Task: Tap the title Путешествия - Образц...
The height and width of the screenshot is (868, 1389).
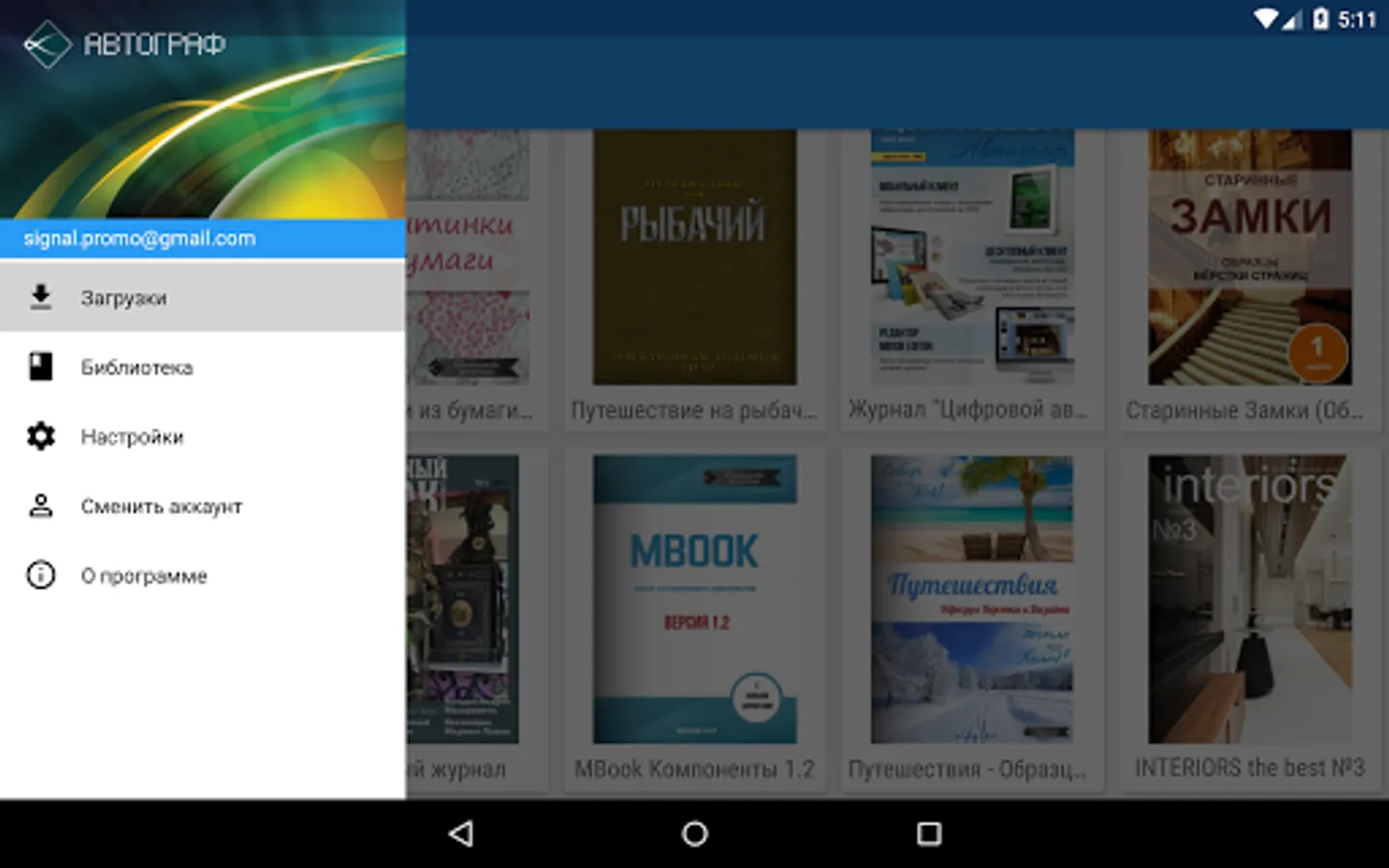Action: pos(967,770)
